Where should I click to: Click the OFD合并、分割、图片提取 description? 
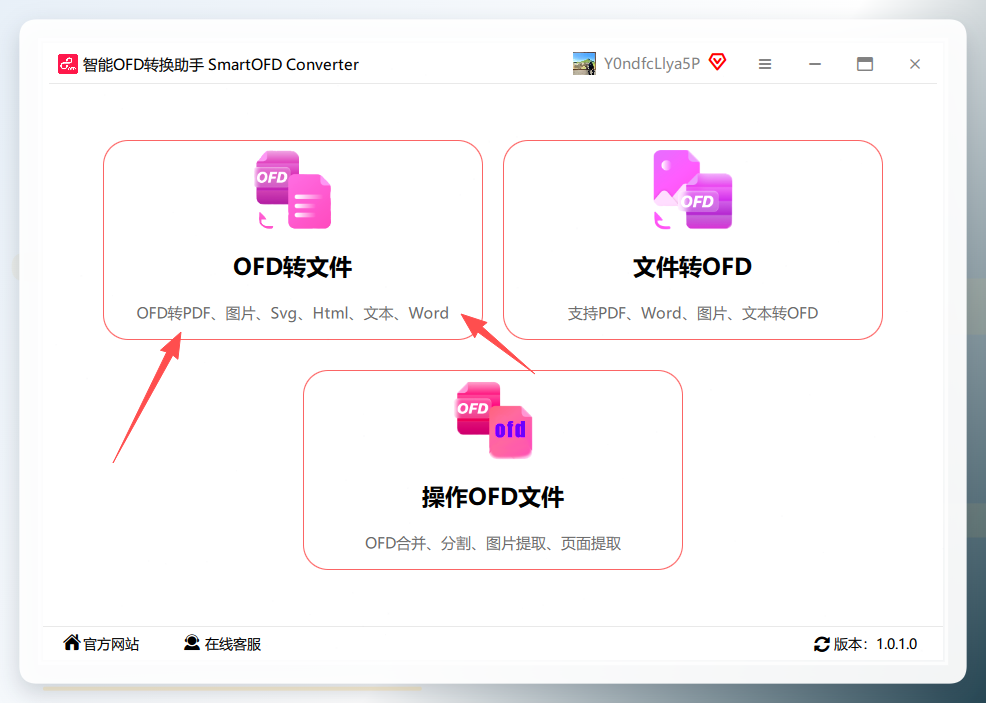click(493, 543)
